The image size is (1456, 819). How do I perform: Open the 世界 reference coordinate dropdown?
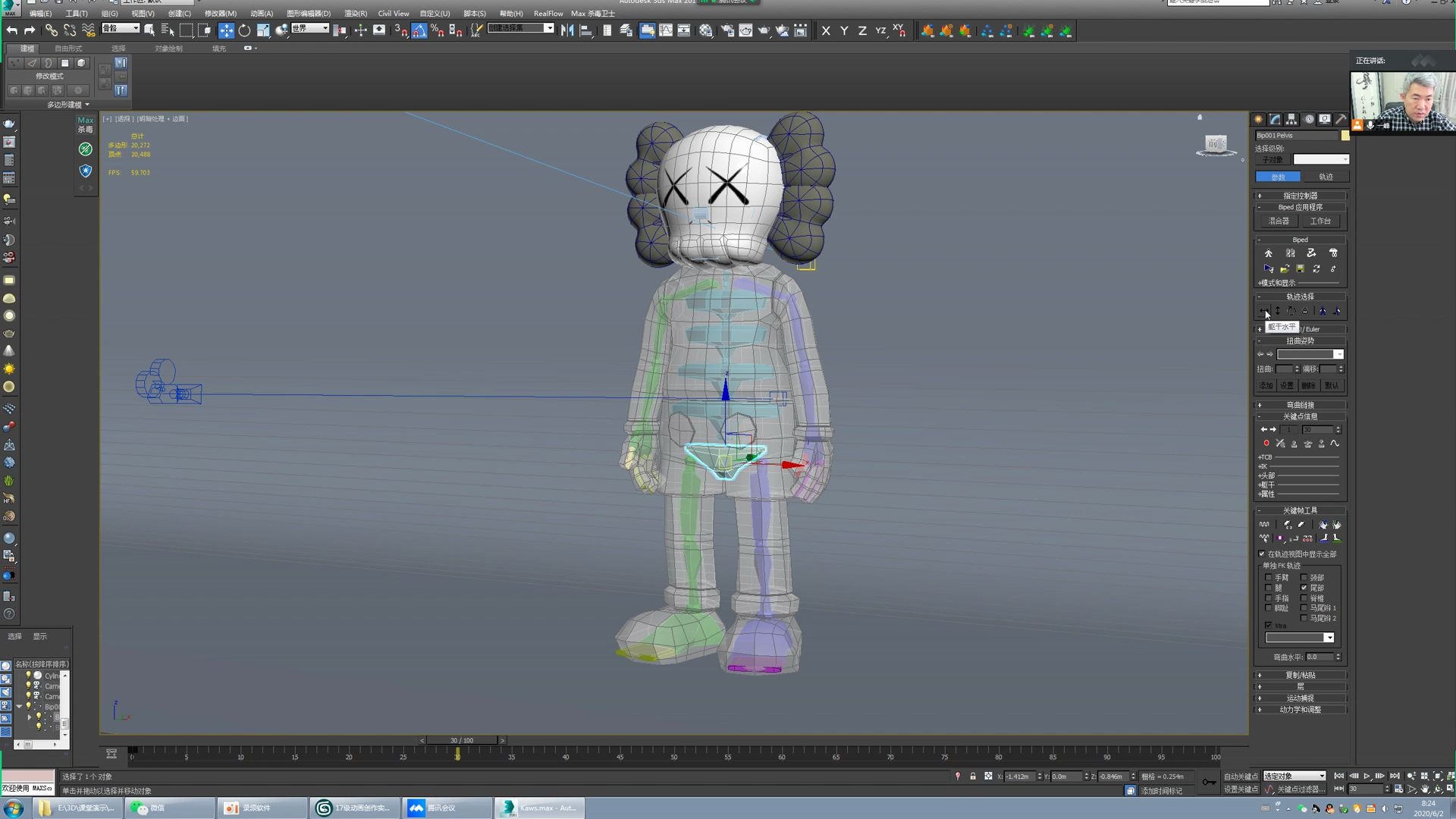click(309, 28)
